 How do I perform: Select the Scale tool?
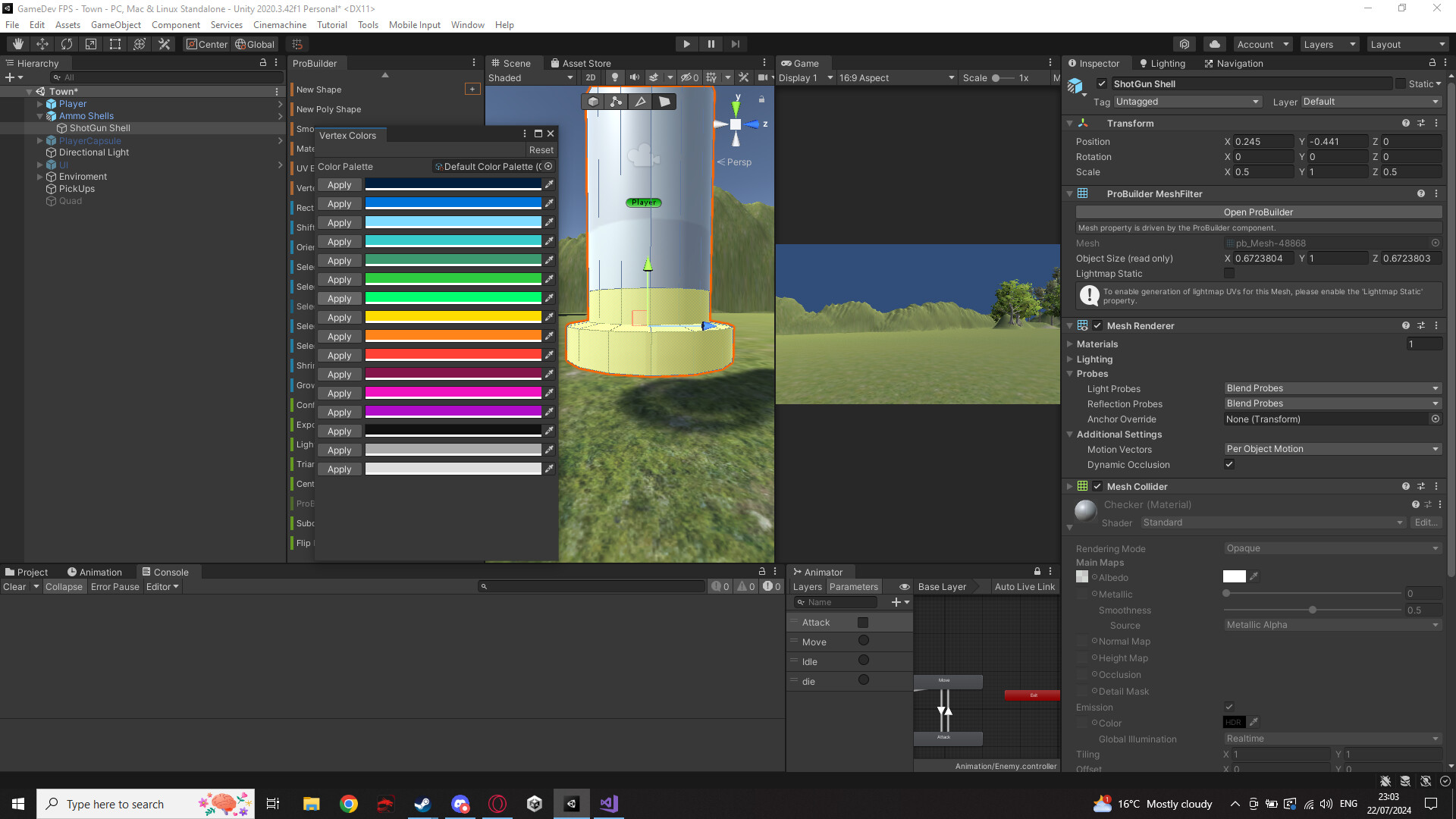[x=91, y=44]
